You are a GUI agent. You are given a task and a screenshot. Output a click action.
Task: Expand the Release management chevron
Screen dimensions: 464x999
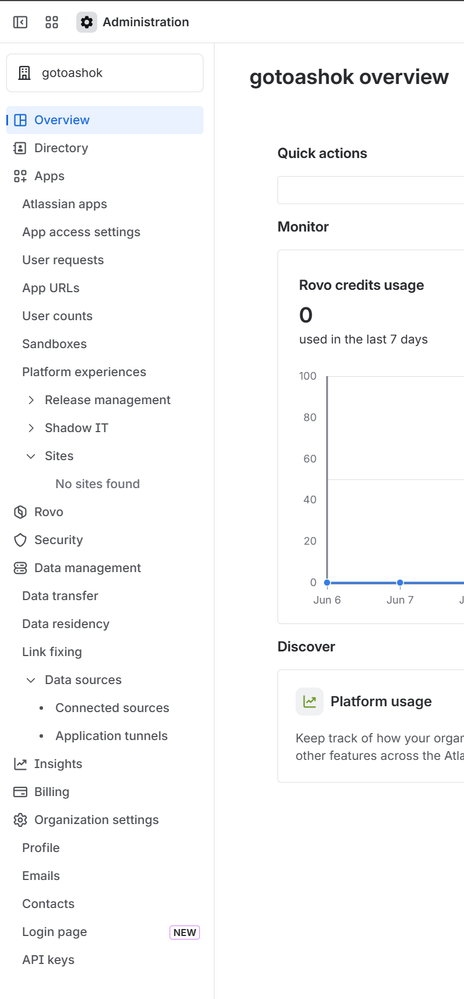point(31,400)
